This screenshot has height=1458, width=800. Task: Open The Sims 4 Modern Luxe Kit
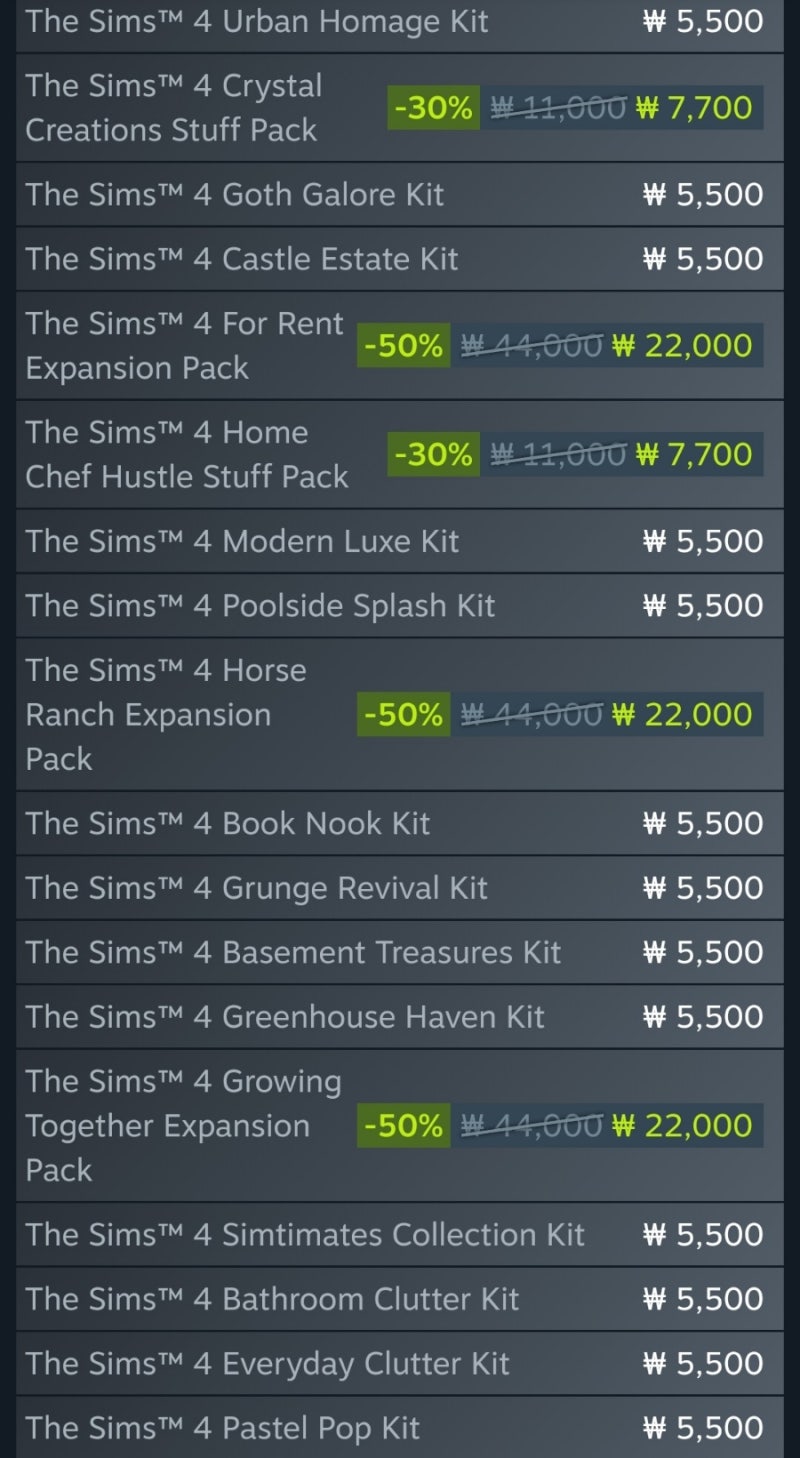pos(399,541)
